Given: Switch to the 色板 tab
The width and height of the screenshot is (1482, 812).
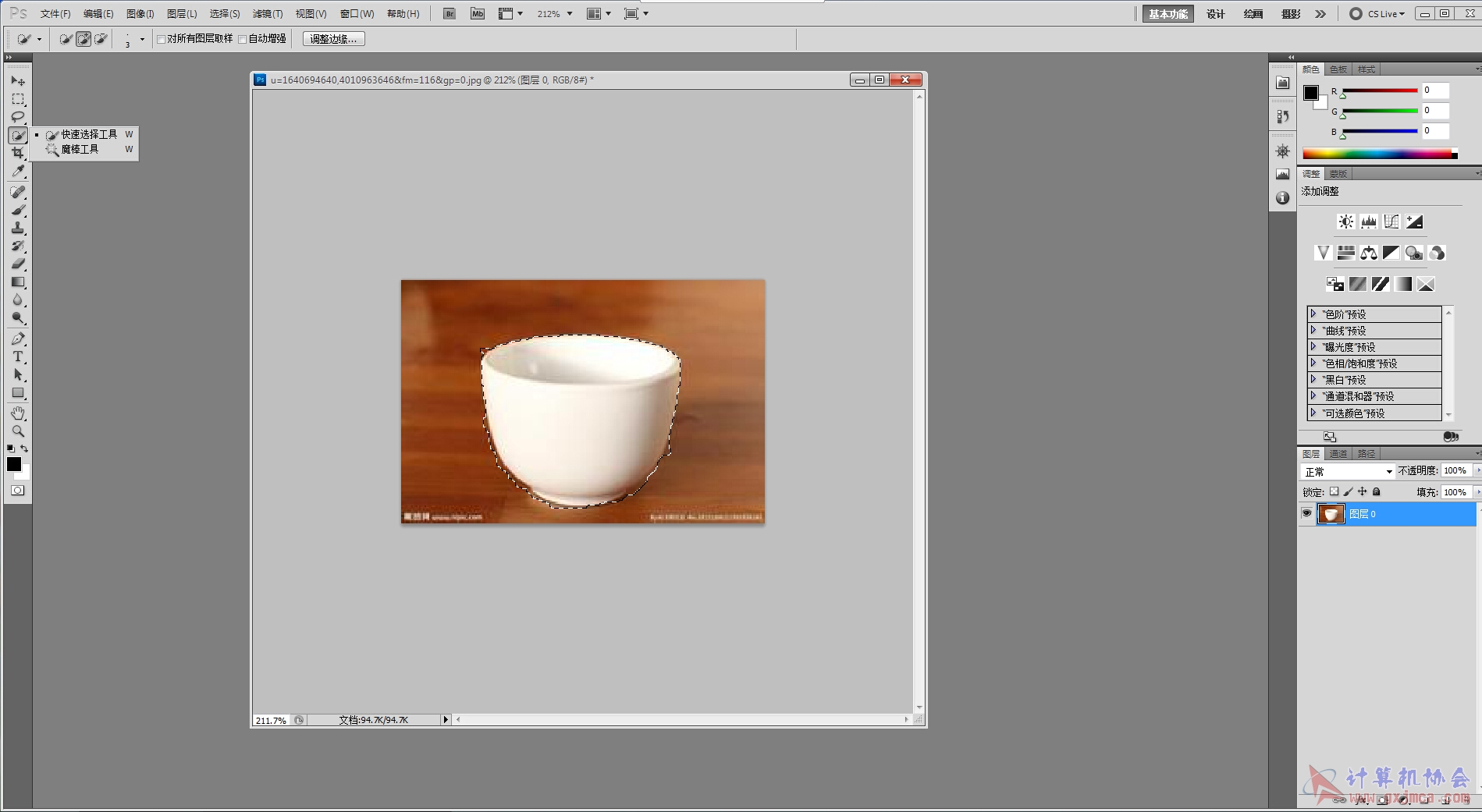Looking at the screenshot, I should click(x=1338, y=69).
